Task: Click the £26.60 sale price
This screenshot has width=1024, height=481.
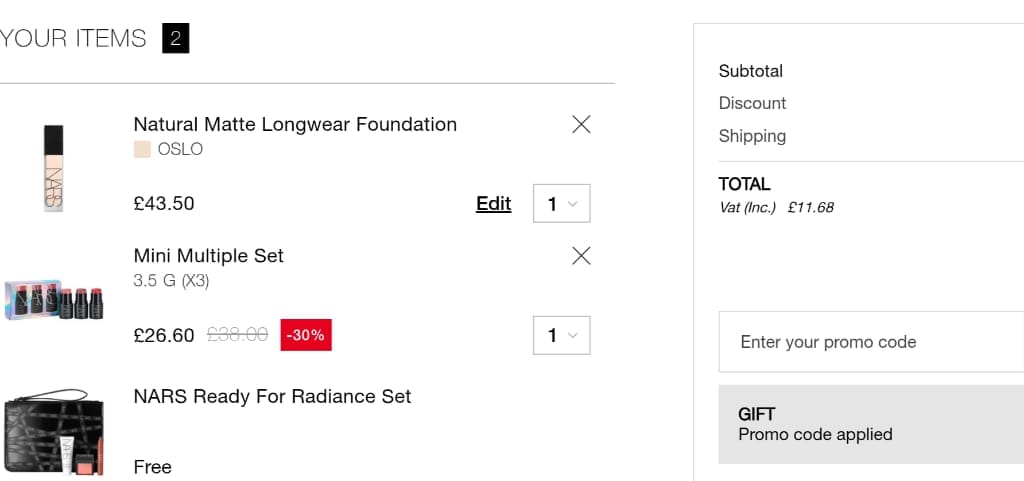Action: [164, 335]
